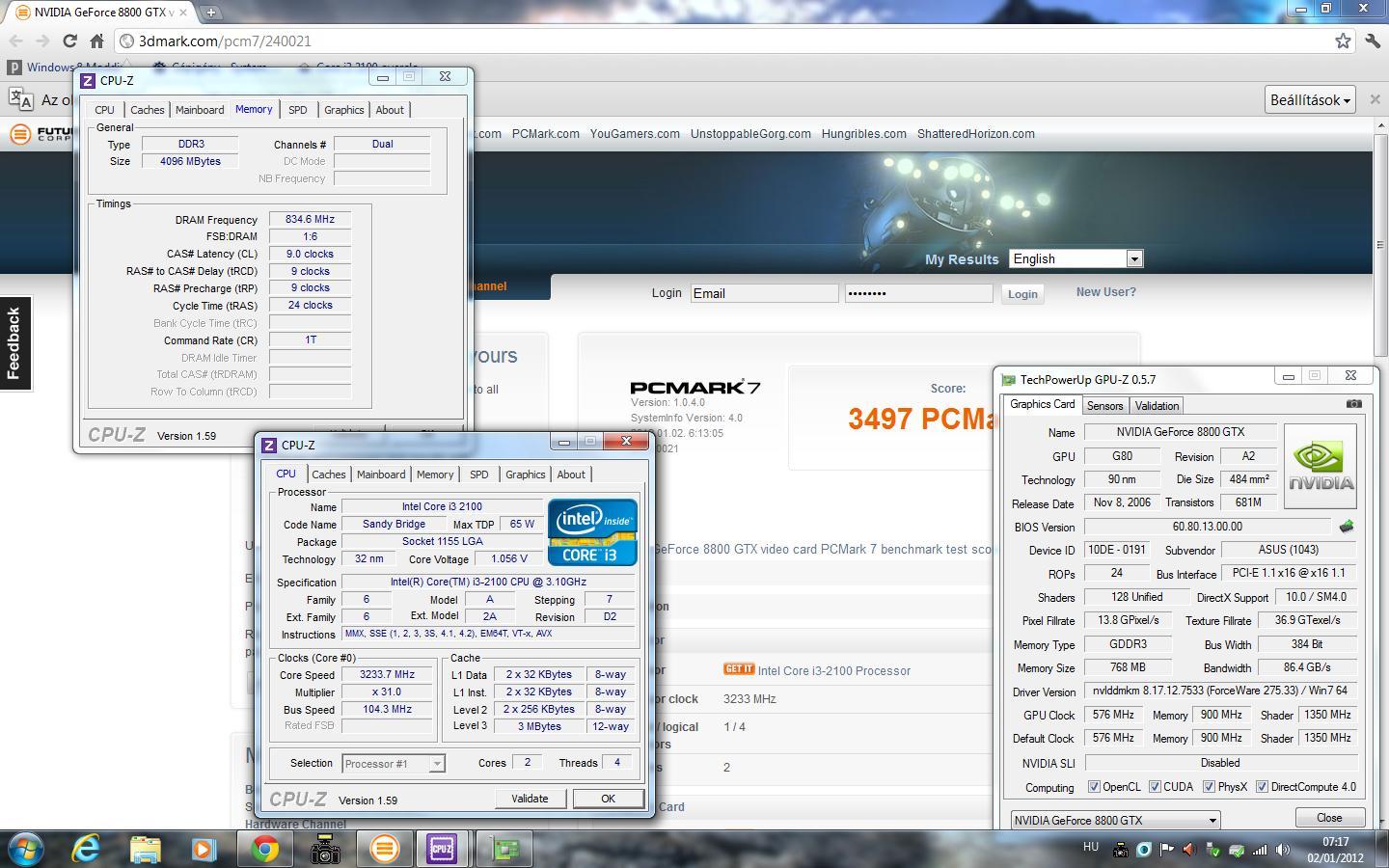Click OK in the front CPU-Z window
Screen dimensions: 1389x868
pyautogui.click(x=608, y=799)
